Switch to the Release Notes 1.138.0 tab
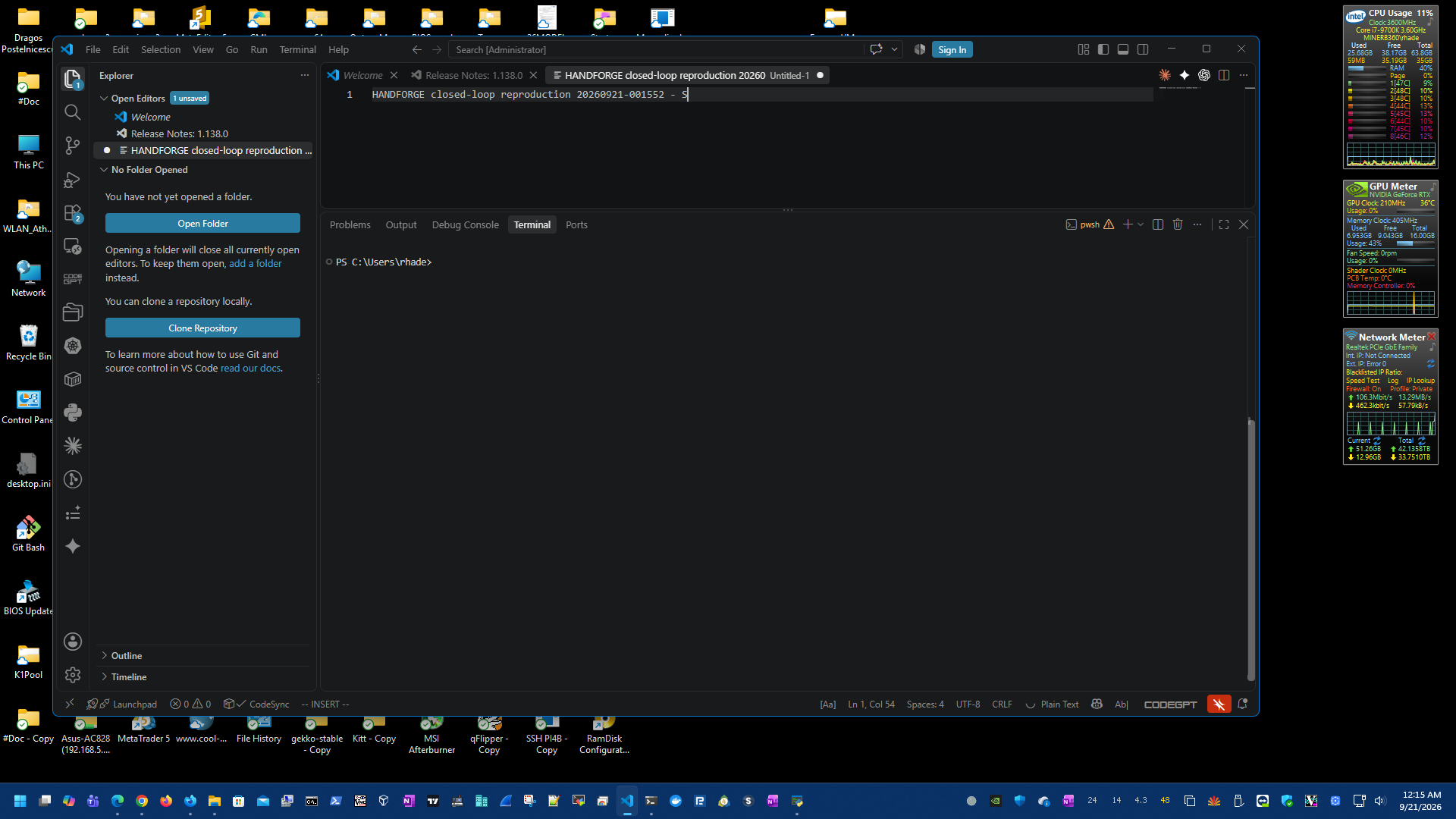Viewport: 1456px width, 819px height. pos(474,75)
